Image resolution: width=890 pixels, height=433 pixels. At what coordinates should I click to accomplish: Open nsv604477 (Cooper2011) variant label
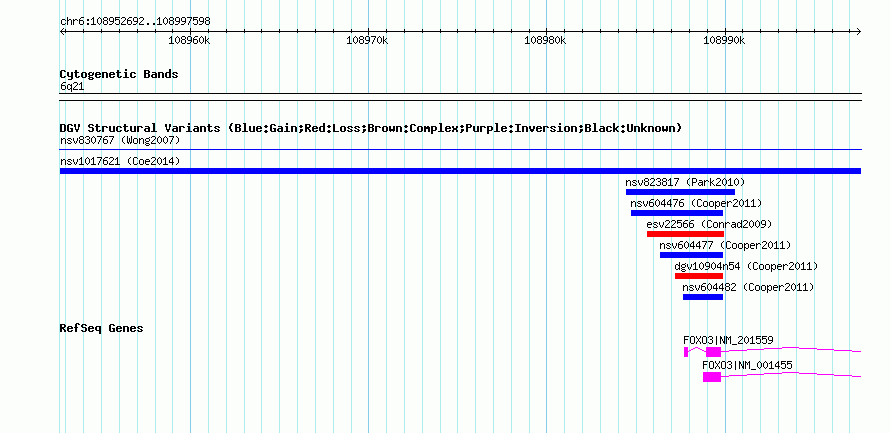tap(725, 245)
